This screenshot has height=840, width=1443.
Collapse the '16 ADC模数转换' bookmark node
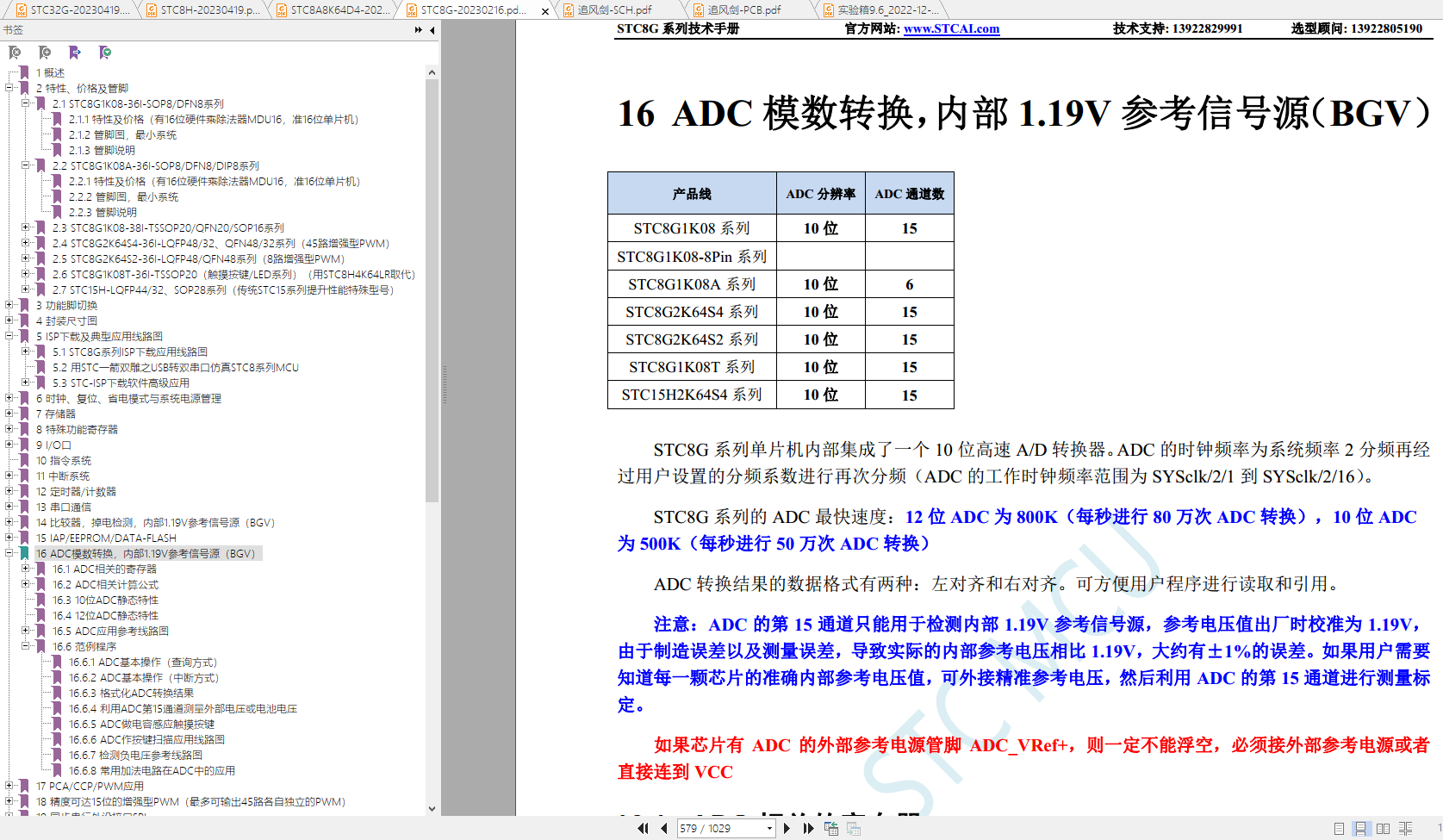[x=9, y=553]
